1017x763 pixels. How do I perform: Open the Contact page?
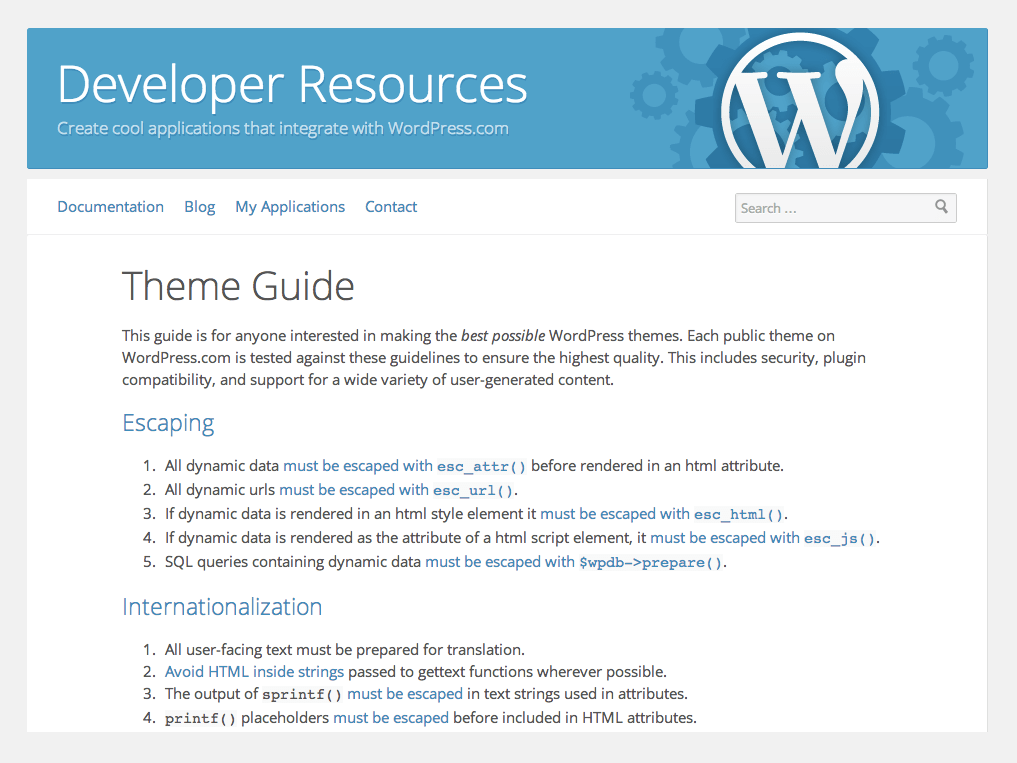[x=390, y=206]
